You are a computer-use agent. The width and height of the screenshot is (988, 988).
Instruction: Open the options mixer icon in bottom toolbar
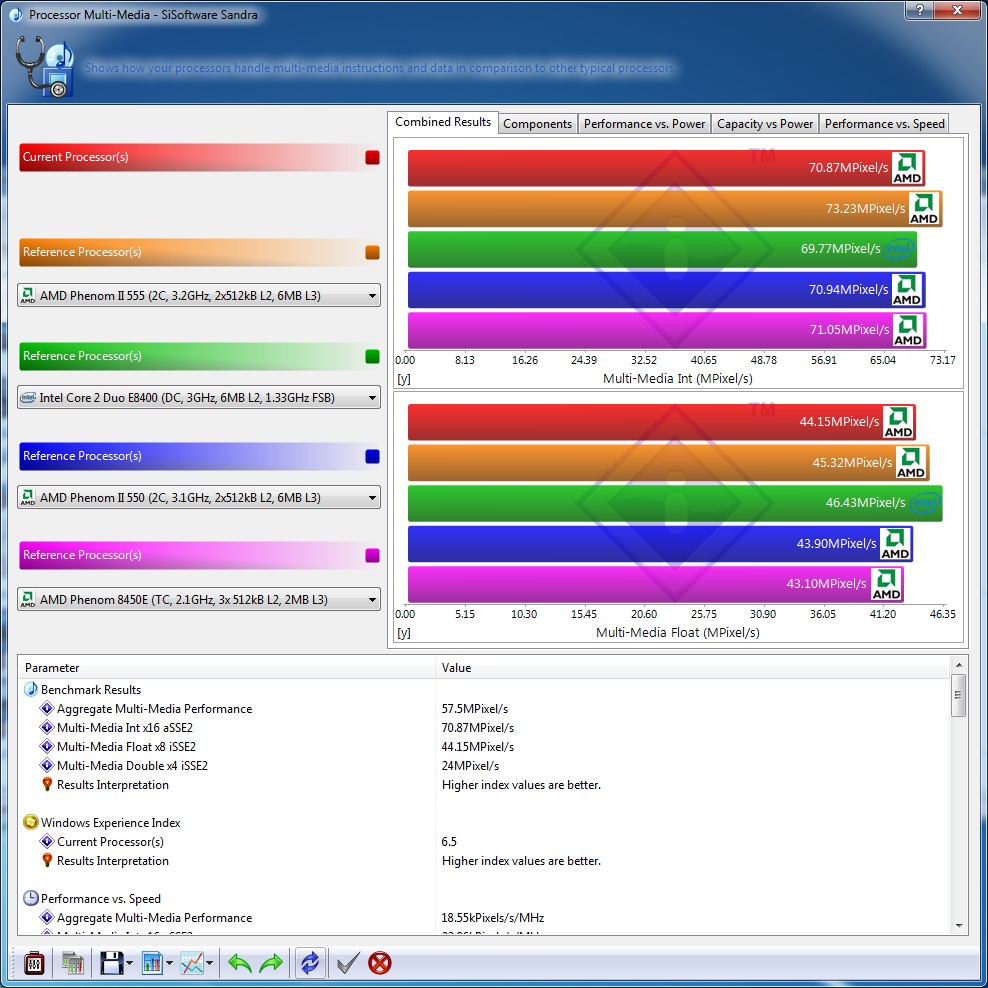click(x=34, y=963)
